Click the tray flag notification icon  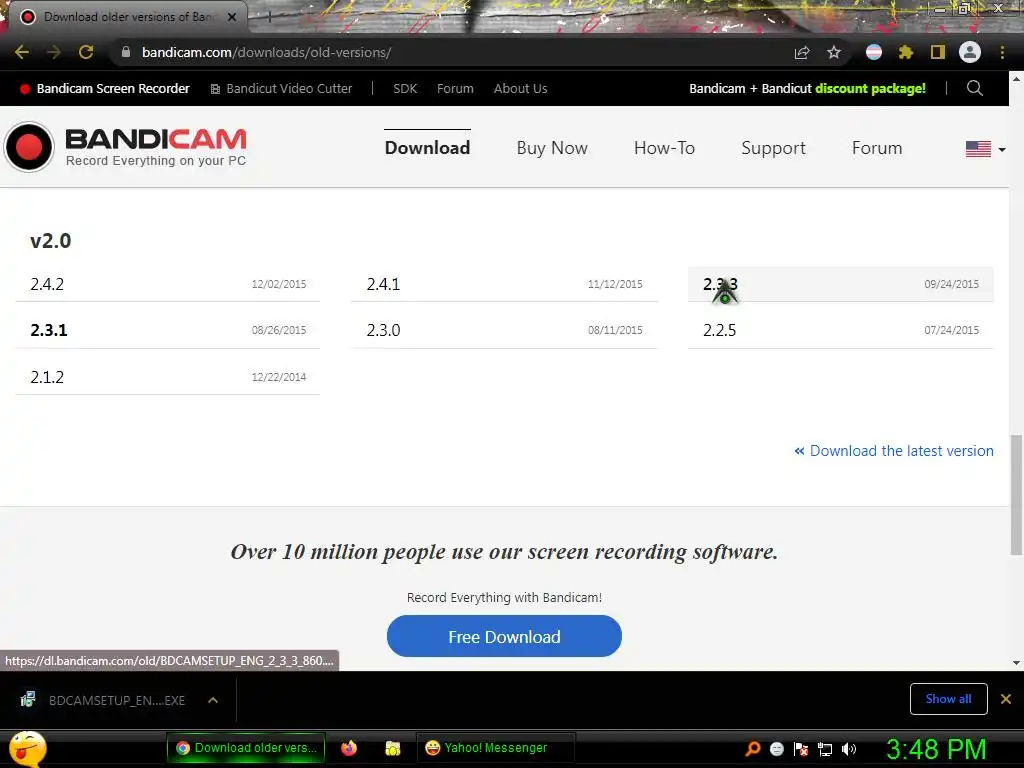pos(801,749)
